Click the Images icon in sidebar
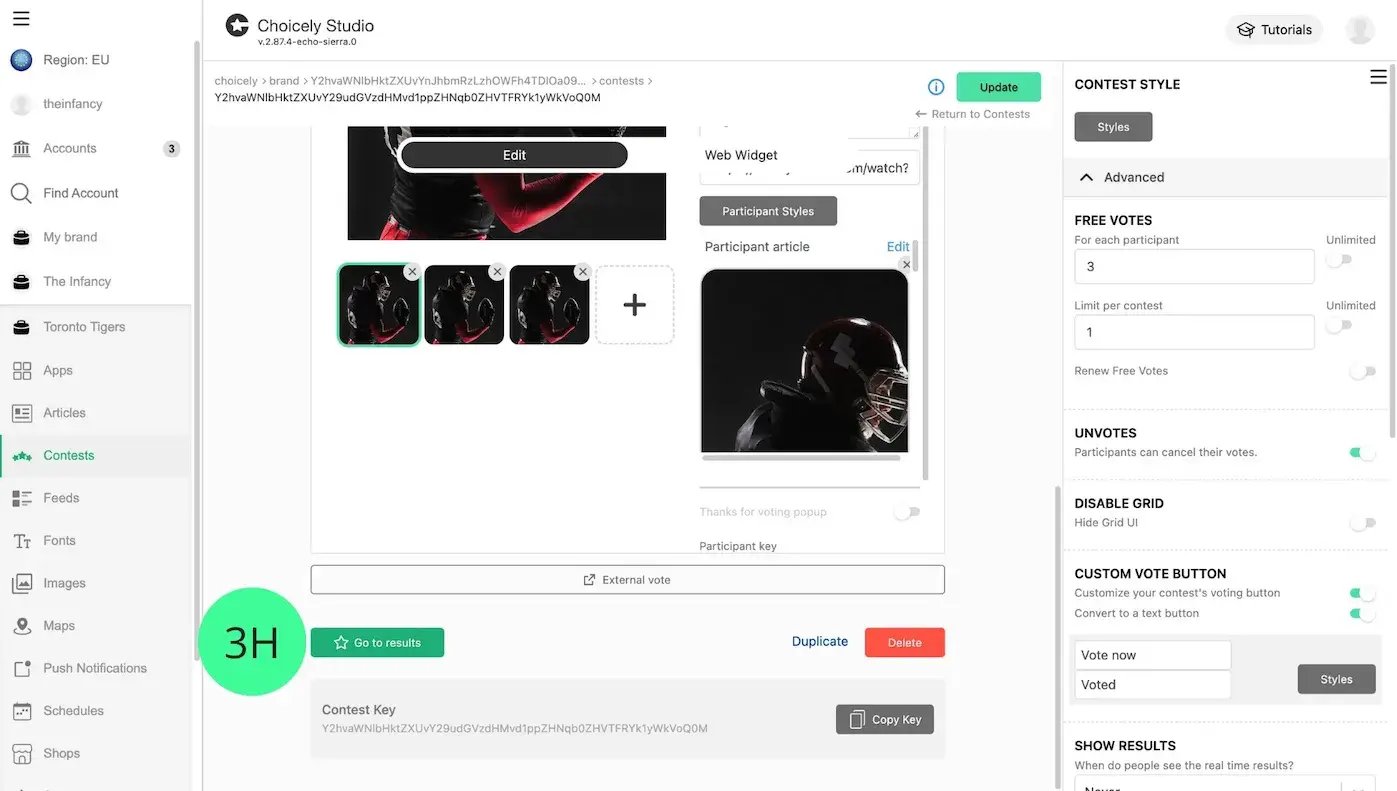1397x791 pixels. pyautogui.click(x=22, y=584)
